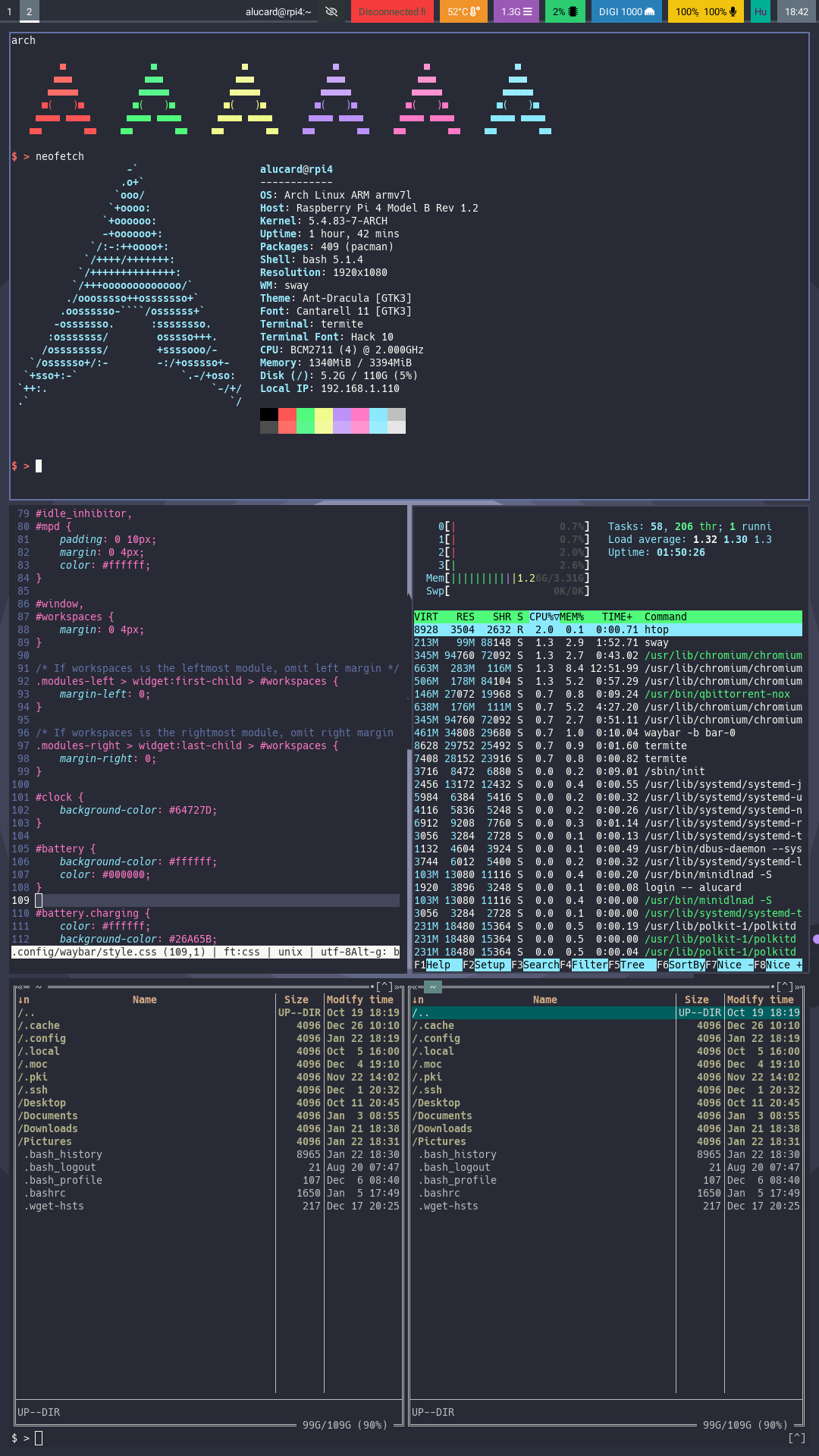Toggle the idle inhibitor eye icon in waybar
The height and width of the screenshot is (1456, 819).
pos(331,11)
